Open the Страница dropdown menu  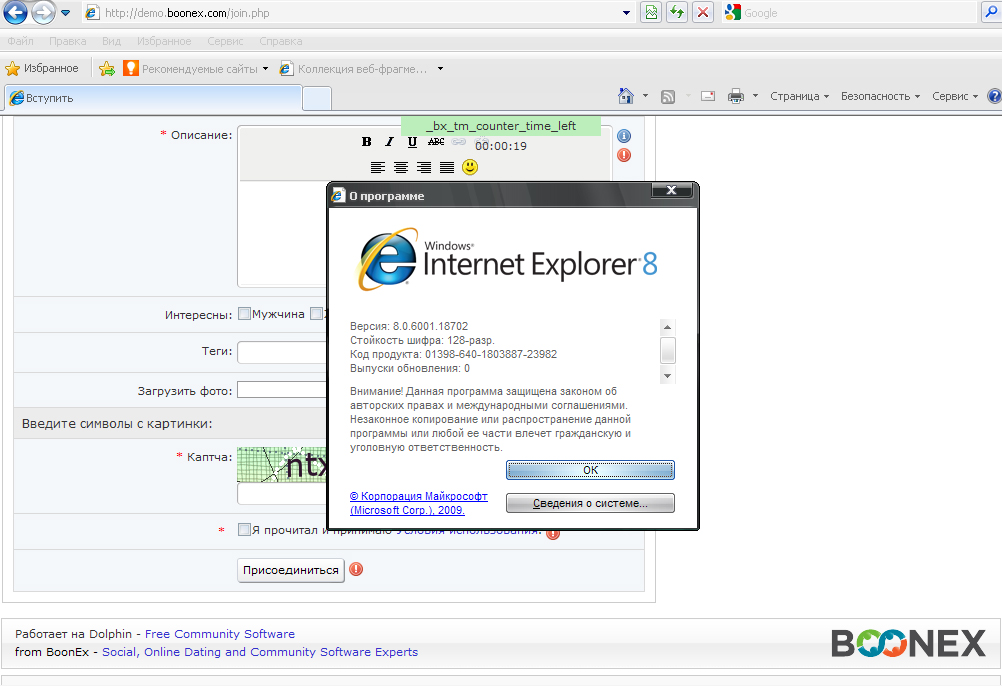coord(799,96)
